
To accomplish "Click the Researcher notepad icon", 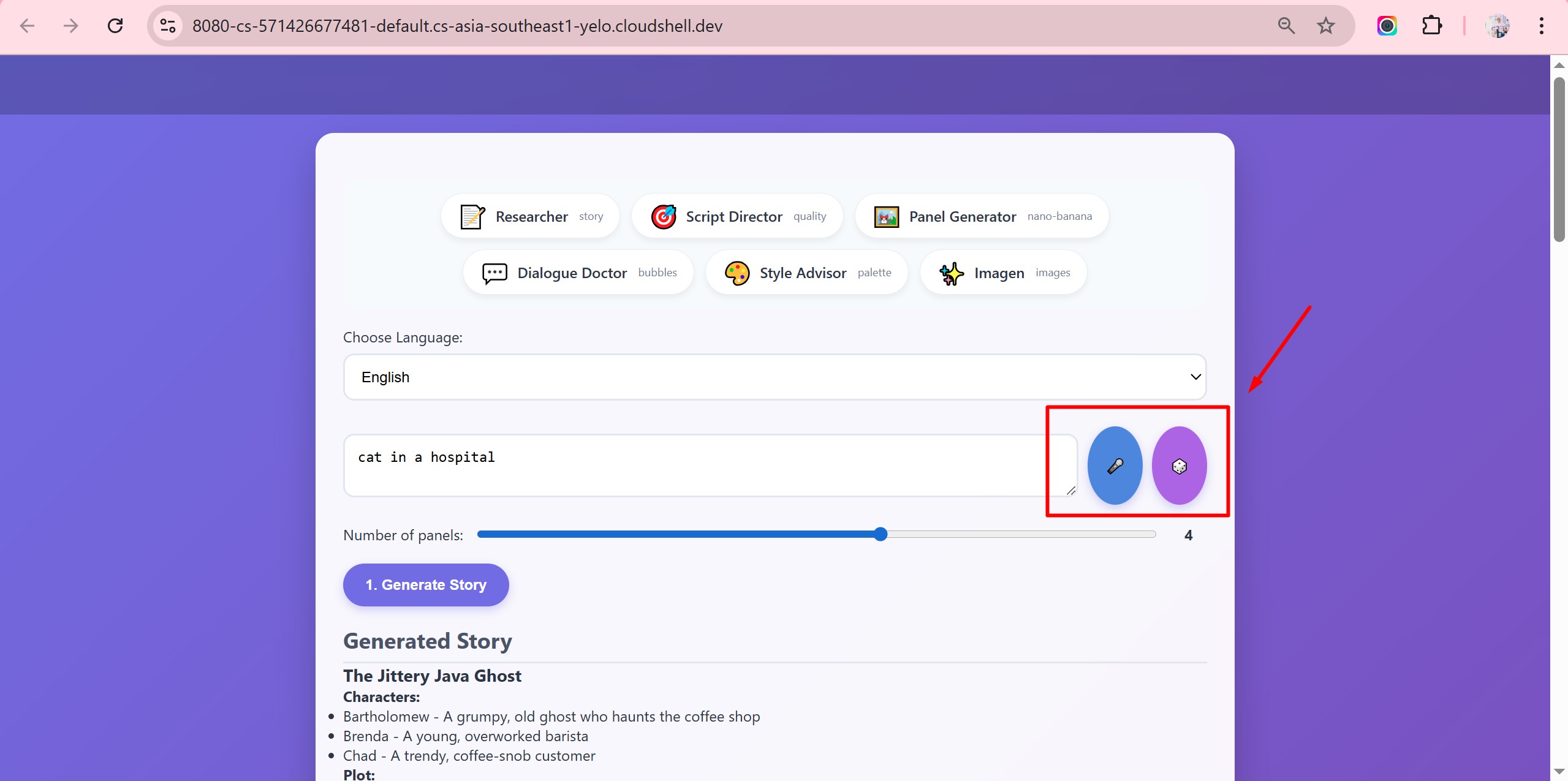I will (x=472, y=217).
